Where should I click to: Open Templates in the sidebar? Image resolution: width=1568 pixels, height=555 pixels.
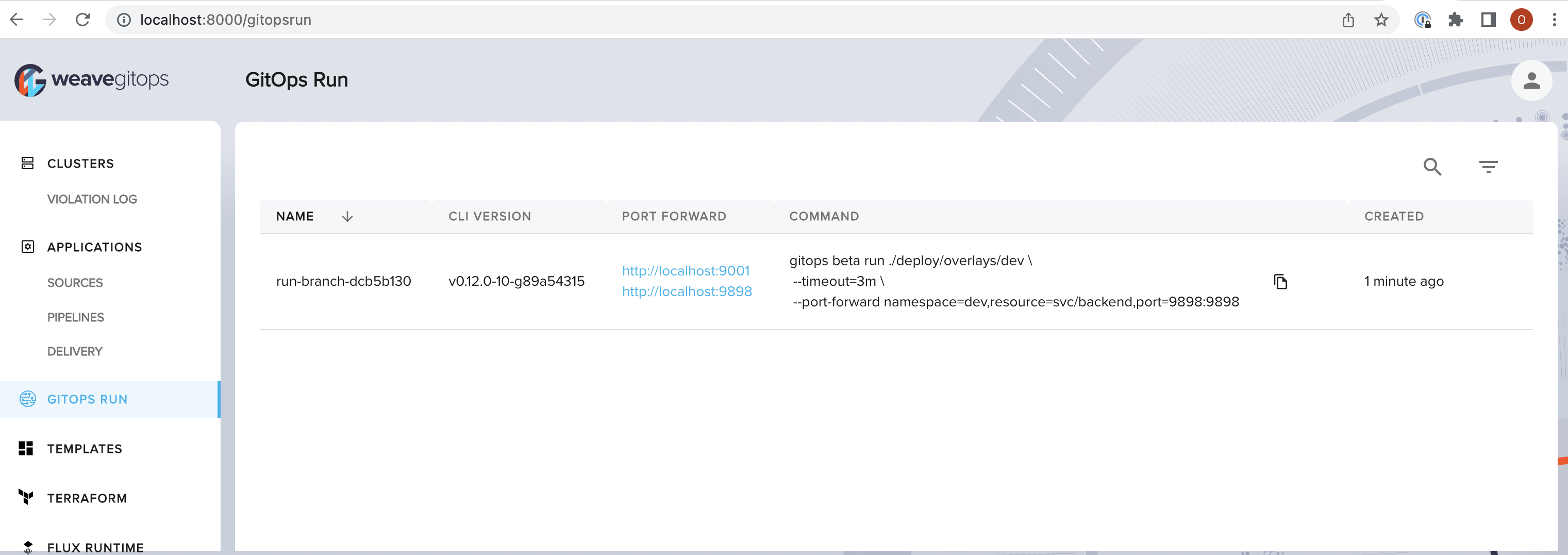coord(85,448)
